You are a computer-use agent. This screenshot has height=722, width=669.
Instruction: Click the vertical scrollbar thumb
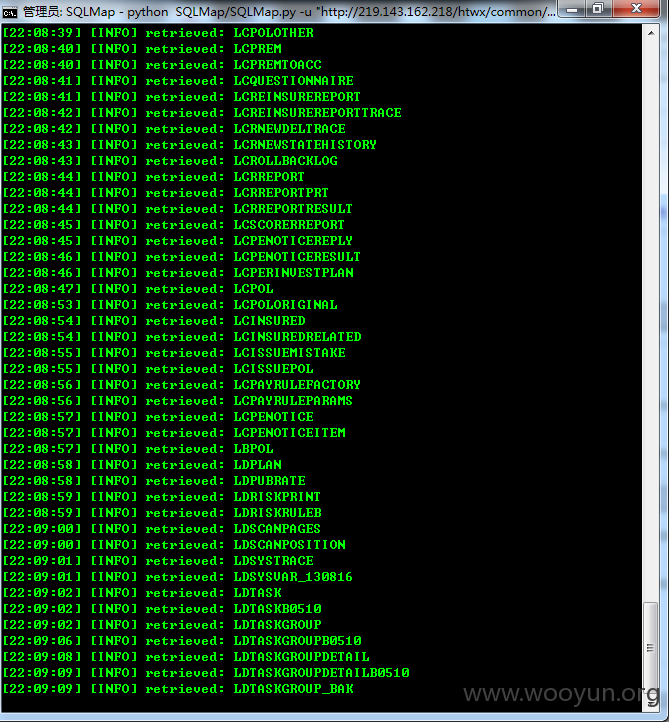click(x=650, y=648)
